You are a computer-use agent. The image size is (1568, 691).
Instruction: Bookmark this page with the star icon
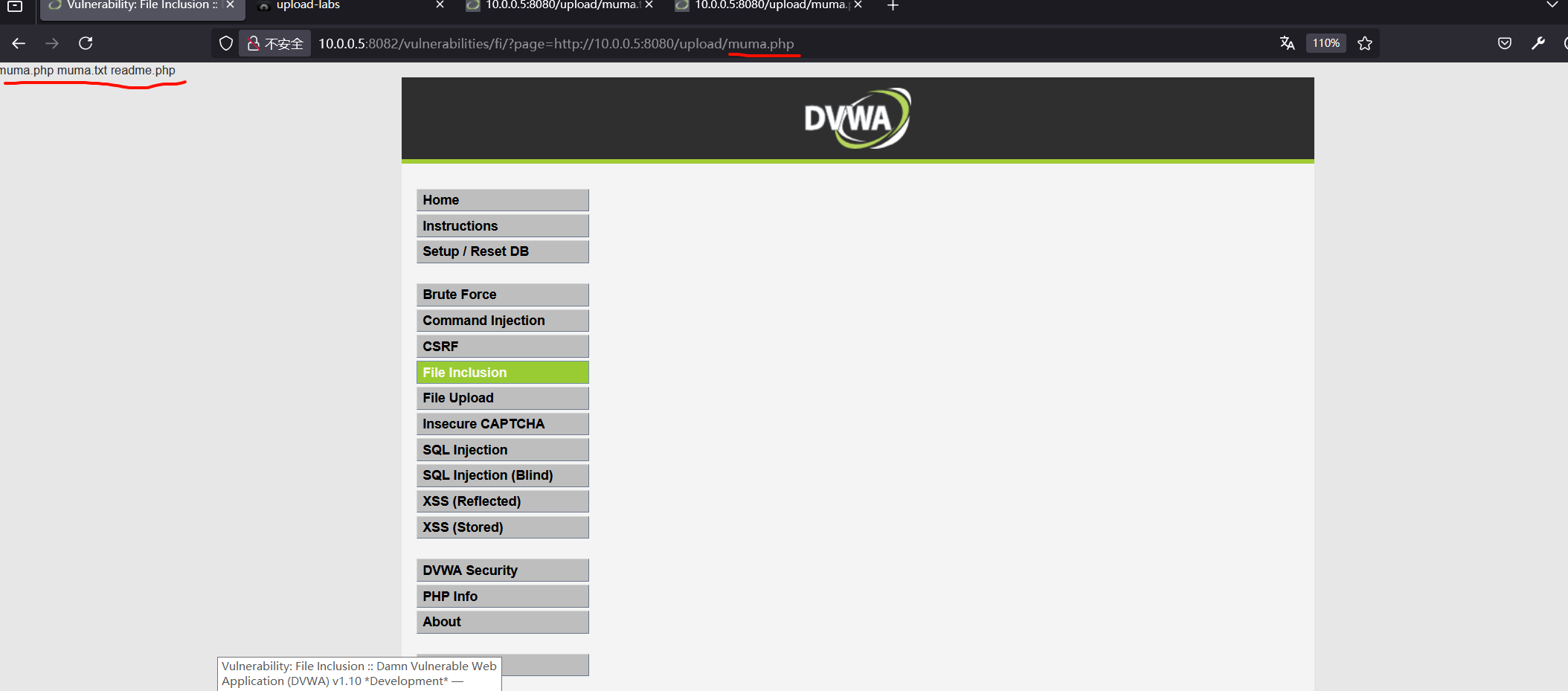(1365, 43)
